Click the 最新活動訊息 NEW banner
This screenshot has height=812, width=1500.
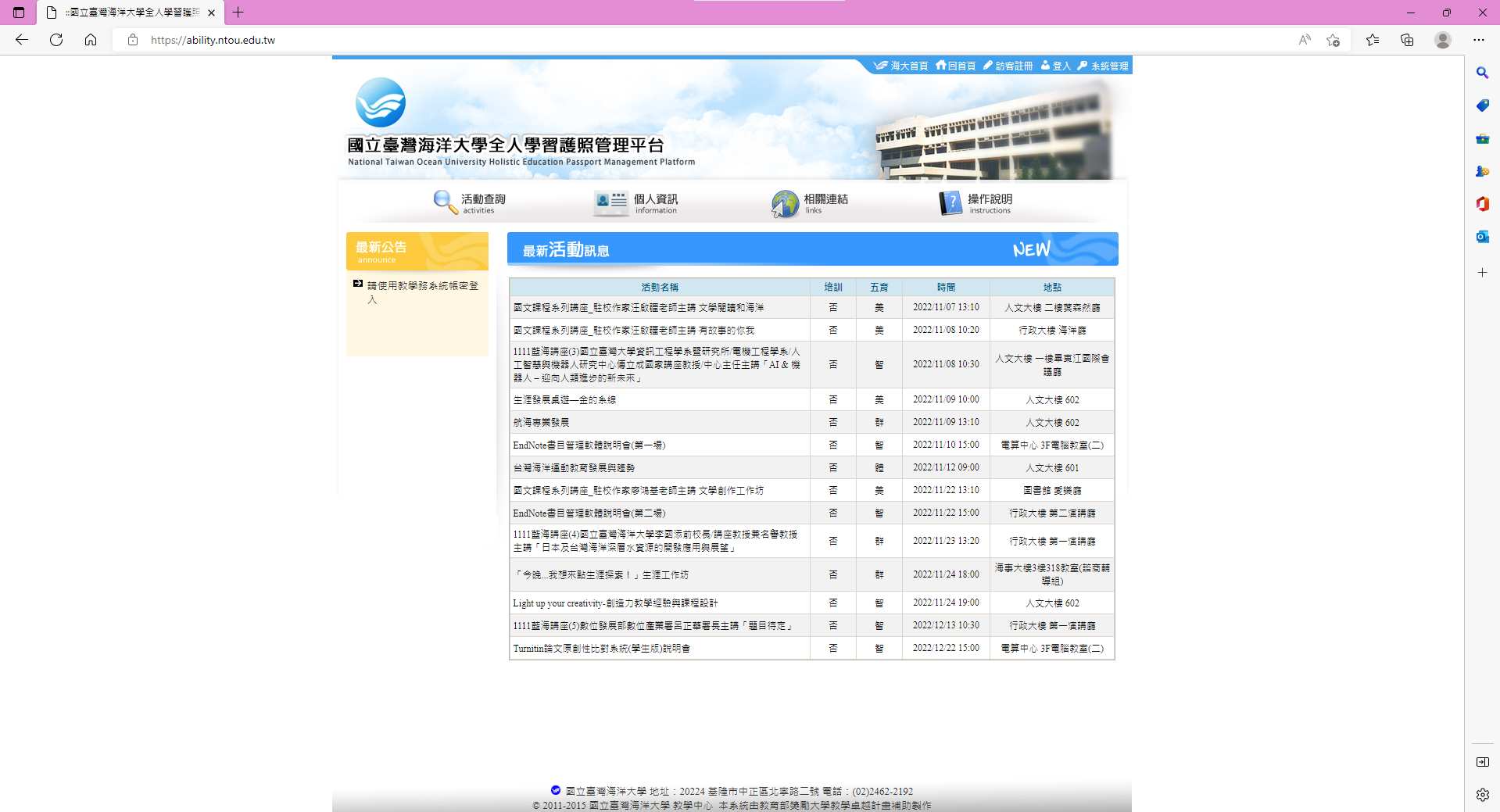pyautogui.click(x=812, y=249)
